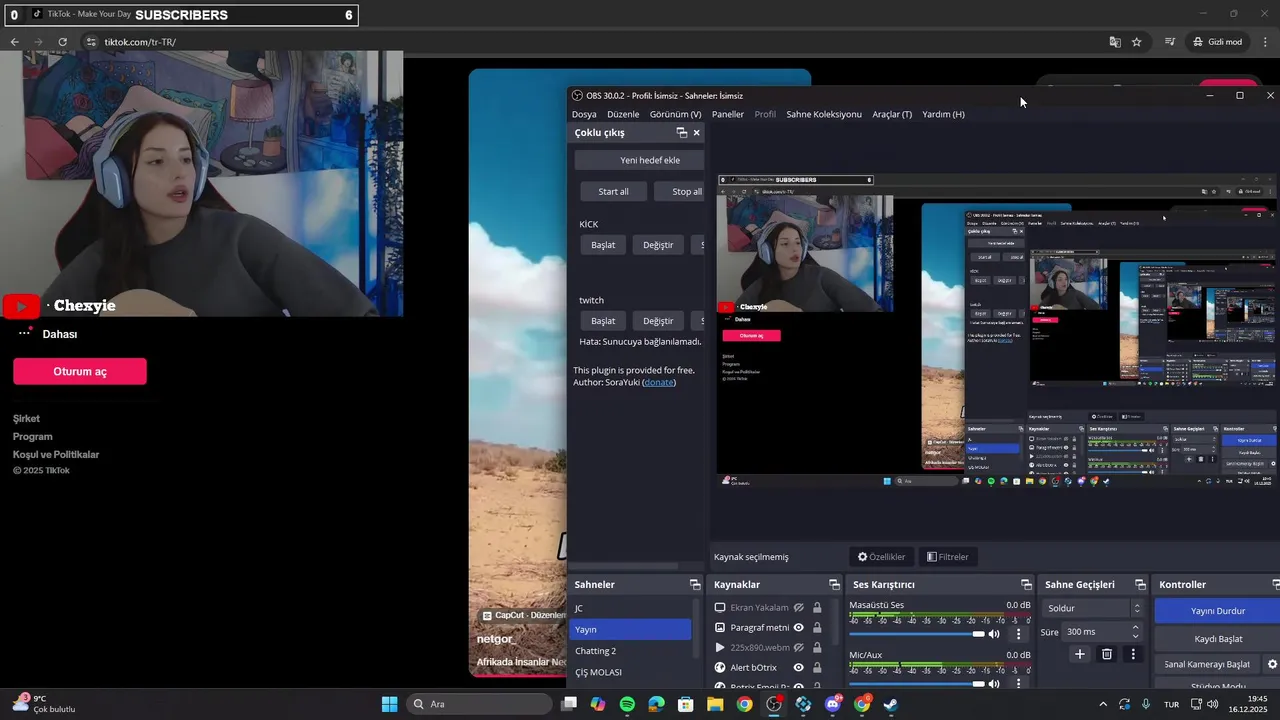Start the KICK output with Başlat
The width and height of the screenshot is (1280, 720).
point(603,245)
